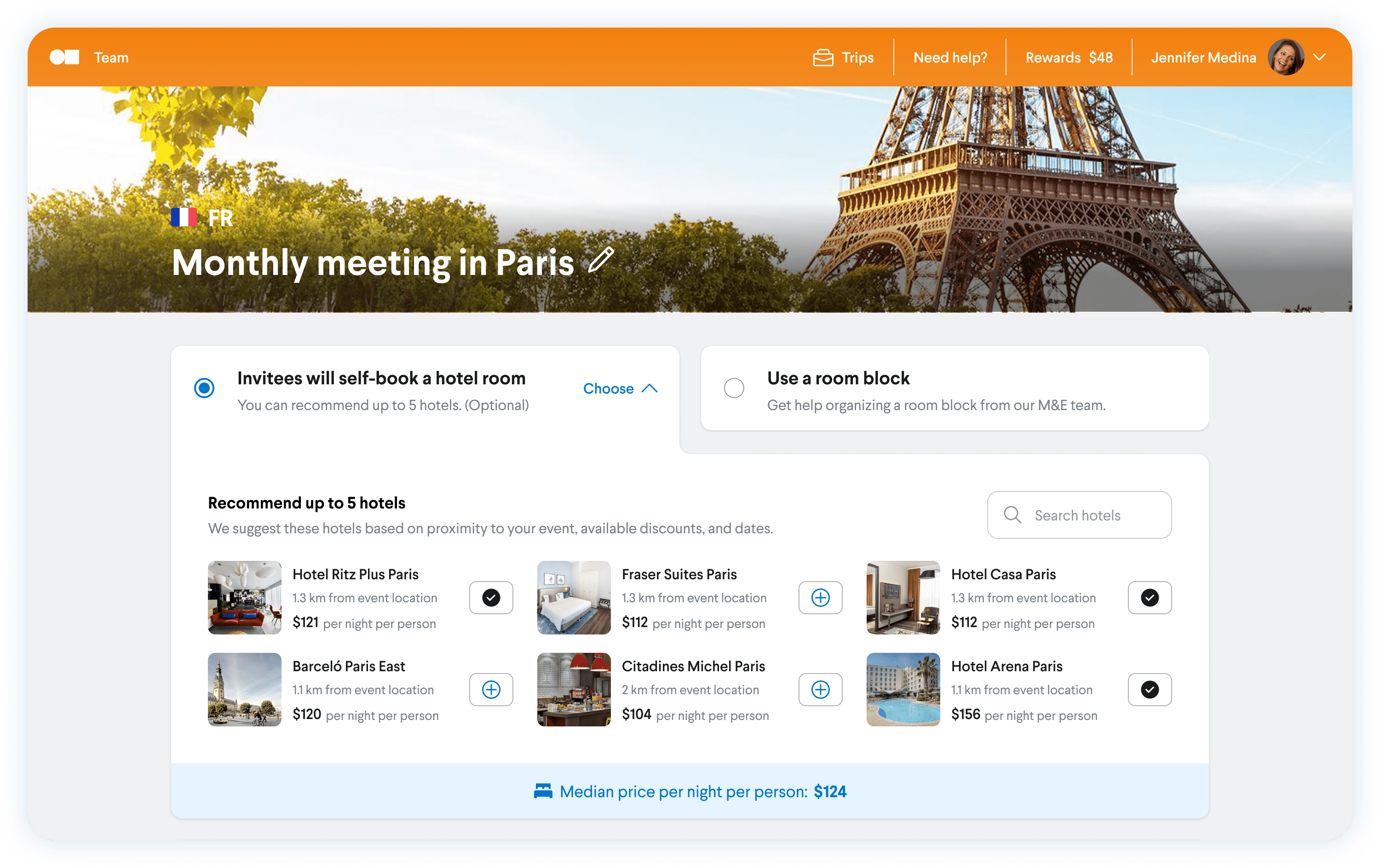Viewport: 1380px width, 868px height.
Task: Open the Need help? menu
Action: click(x=949, y=57)
